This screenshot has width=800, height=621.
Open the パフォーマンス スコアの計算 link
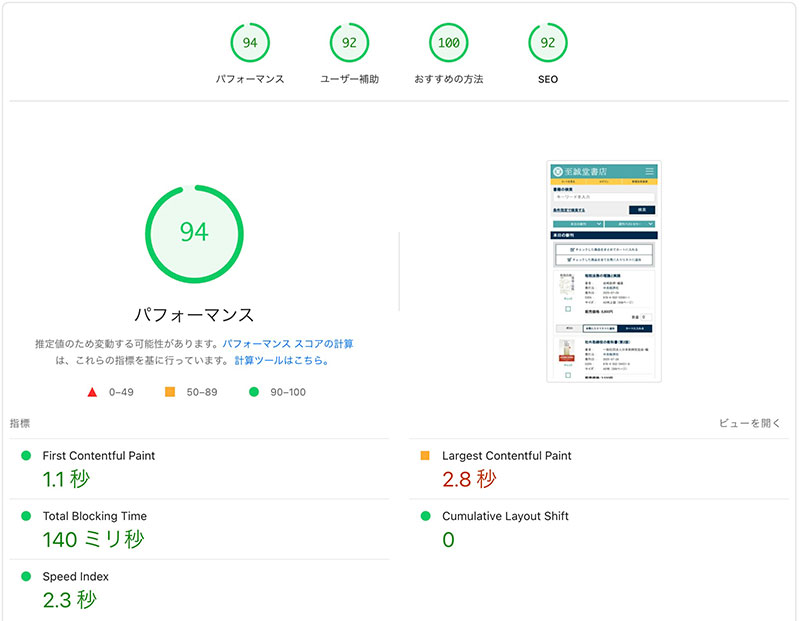[x=288, y=343]
